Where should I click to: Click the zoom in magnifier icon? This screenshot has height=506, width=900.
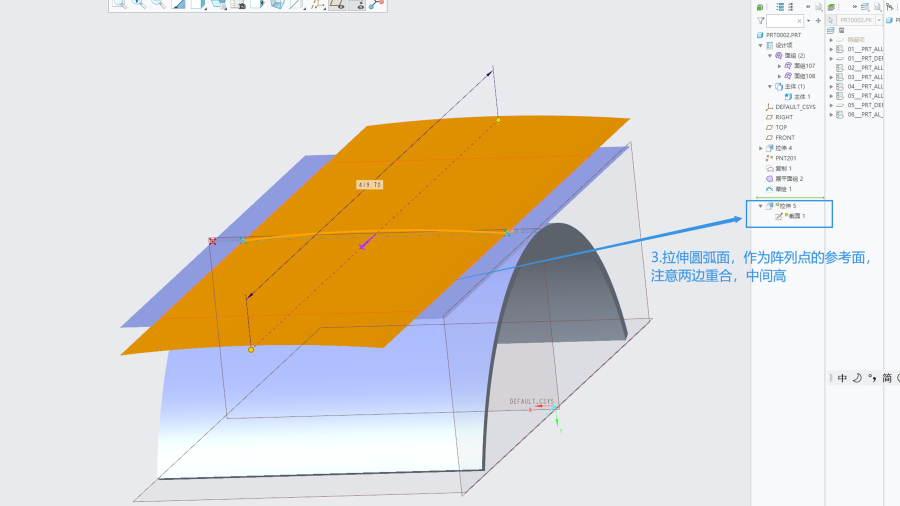click(139, 4)
